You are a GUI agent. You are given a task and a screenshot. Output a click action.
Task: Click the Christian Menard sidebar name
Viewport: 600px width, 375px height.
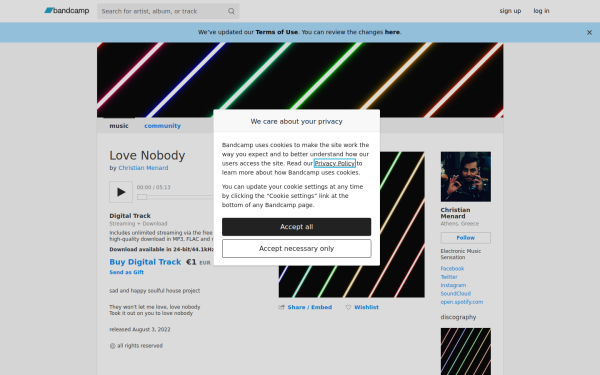[x=455, y=213]
